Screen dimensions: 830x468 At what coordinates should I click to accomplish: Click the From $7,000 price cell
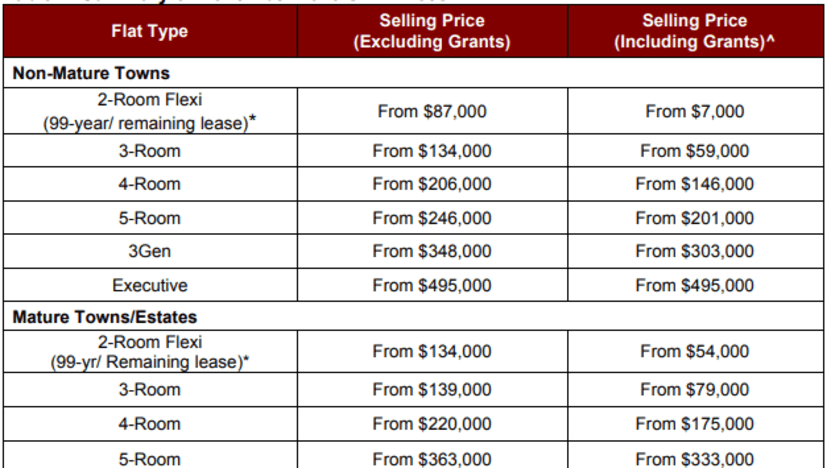(695, 111)
